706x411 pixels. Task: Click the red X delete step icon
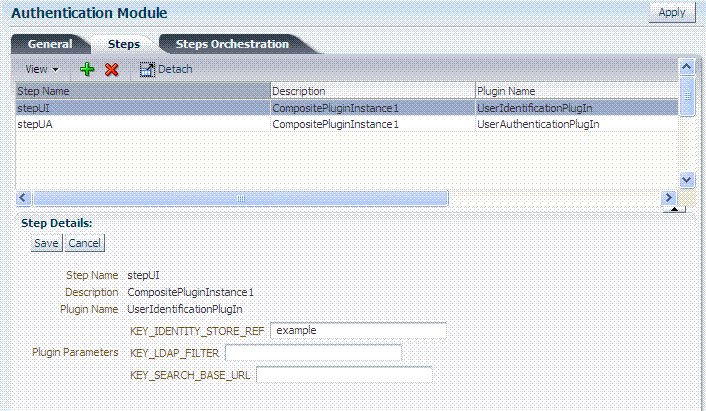pyautogui.click(x=112, y=69)
